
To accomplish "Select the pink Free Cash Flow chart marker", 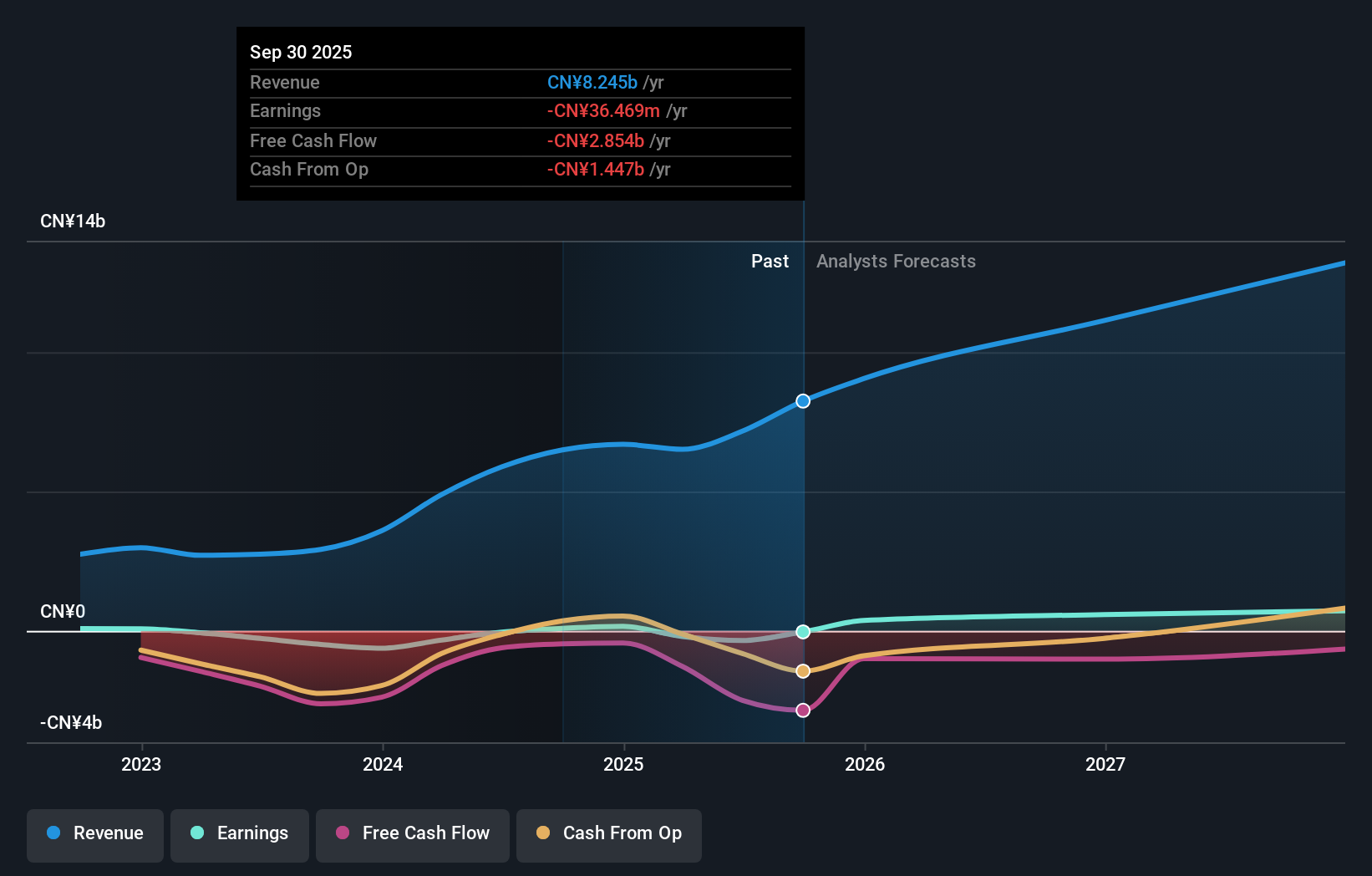I will [x=802, y=710].
